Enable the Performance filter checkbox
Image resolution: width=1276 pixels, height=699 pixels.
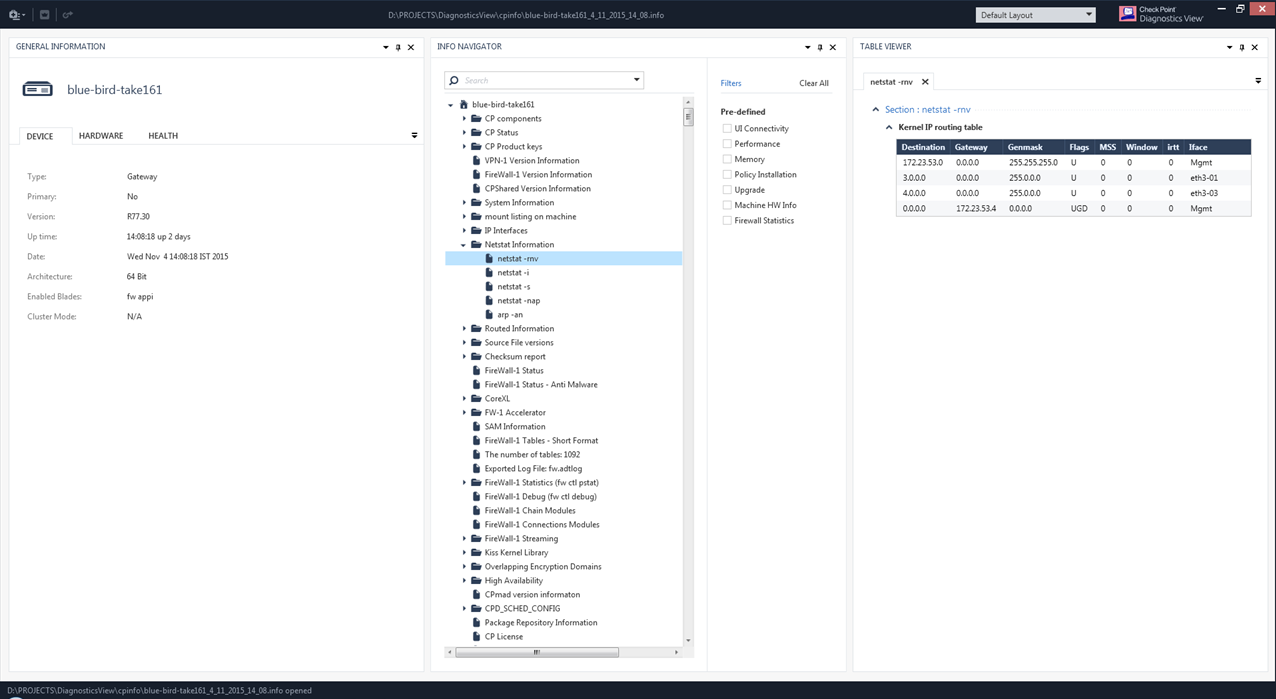coord(727,144)
